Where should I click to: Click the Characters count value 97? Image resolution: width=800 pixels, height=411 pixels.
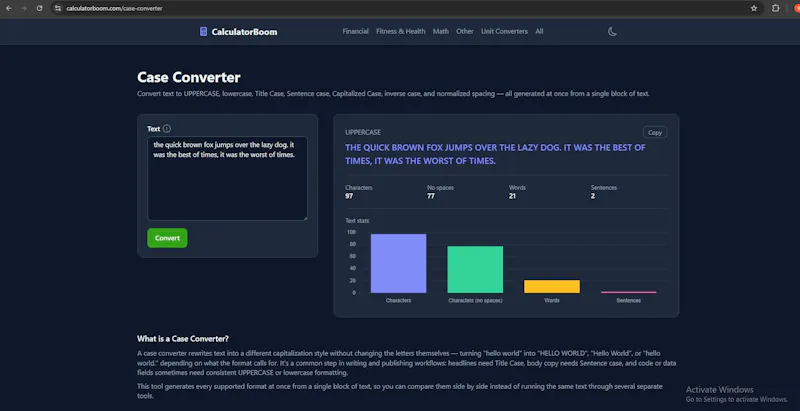[349, 196]
